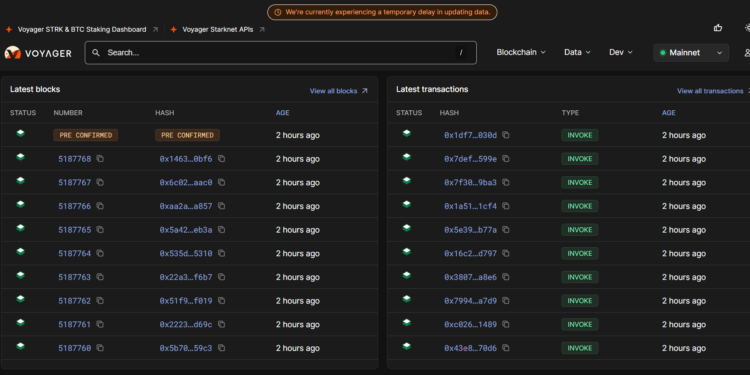Click status icon for transaction 0x16c2...d797
This screenshot has width=750, height=375.
pyautogui.click(x=407, y=251)
